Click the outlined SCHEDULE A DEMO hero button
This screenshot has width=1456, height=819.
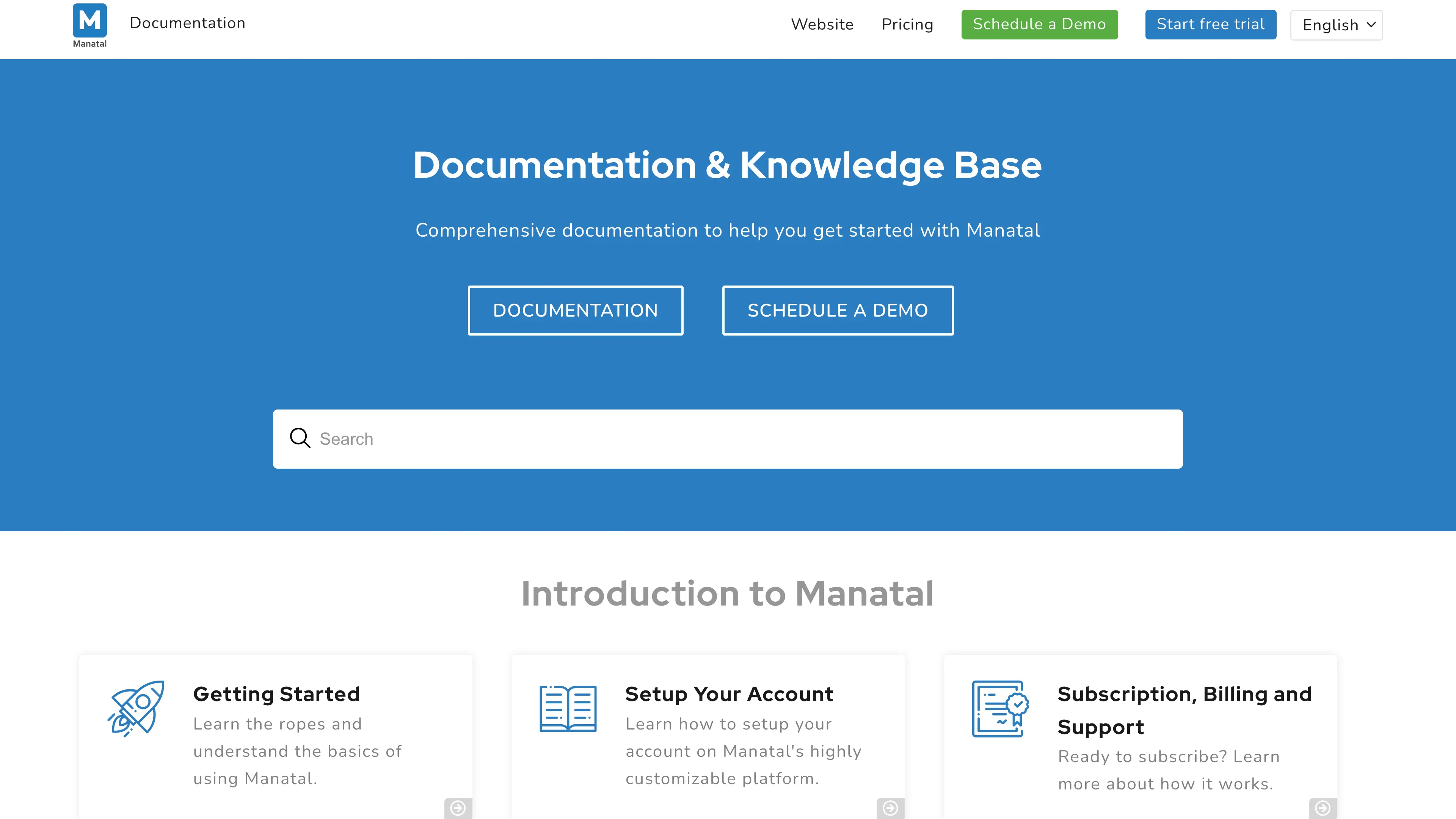click(x=838, y=310)
